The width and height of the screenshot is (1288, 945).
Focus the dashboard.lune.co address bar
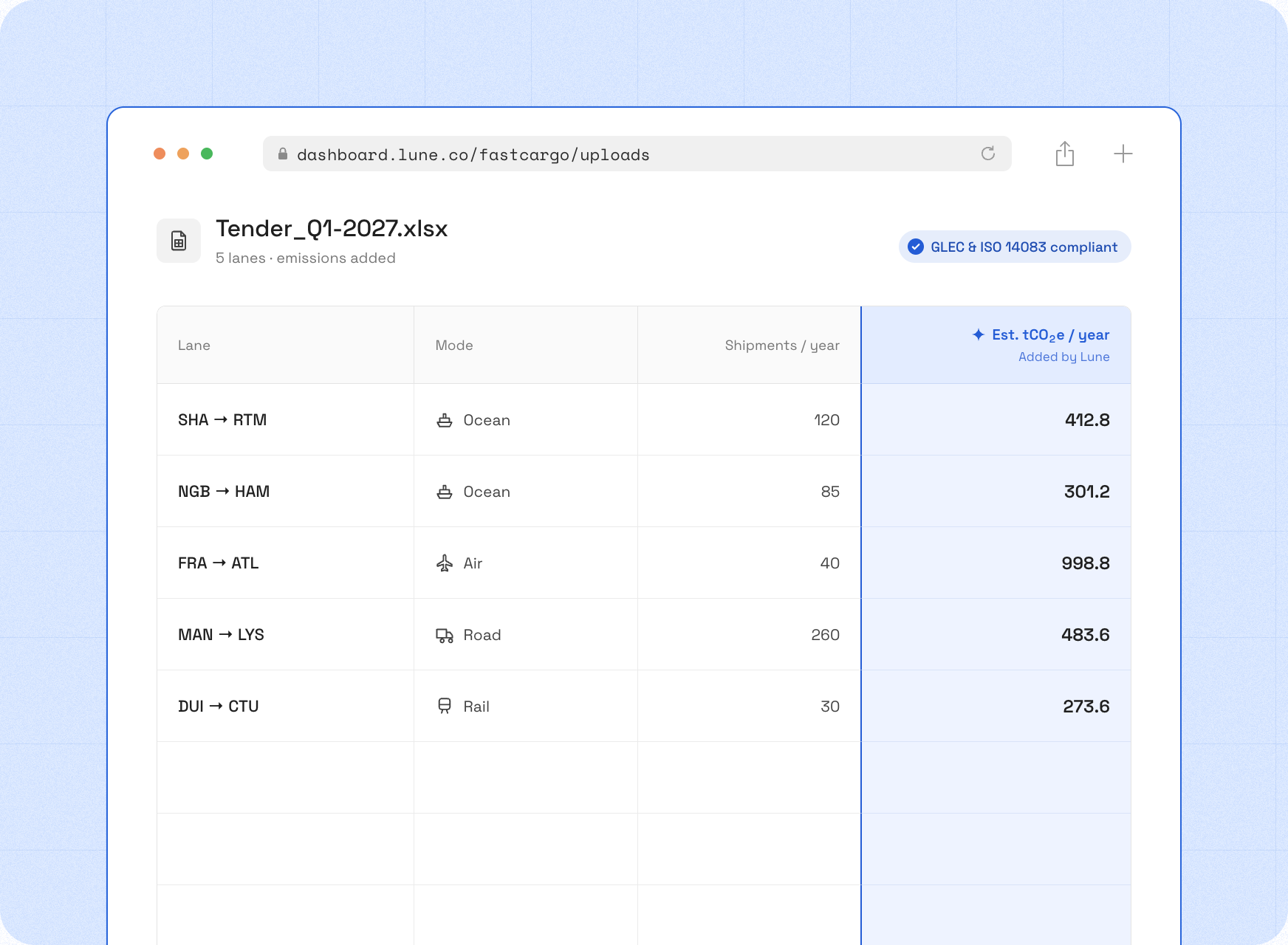(637, 154)
